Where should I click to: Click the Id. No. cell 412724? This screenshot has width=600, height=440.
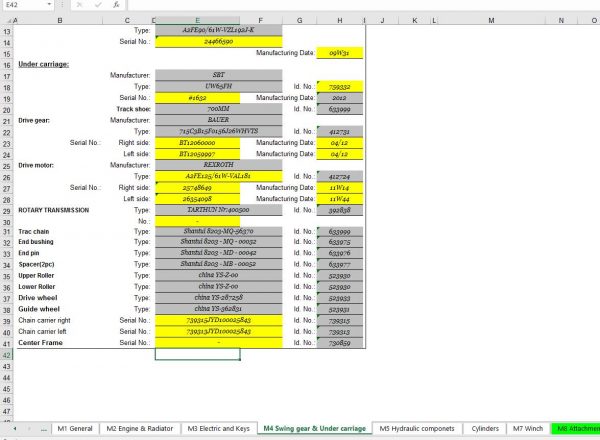(x=340, y=176)
